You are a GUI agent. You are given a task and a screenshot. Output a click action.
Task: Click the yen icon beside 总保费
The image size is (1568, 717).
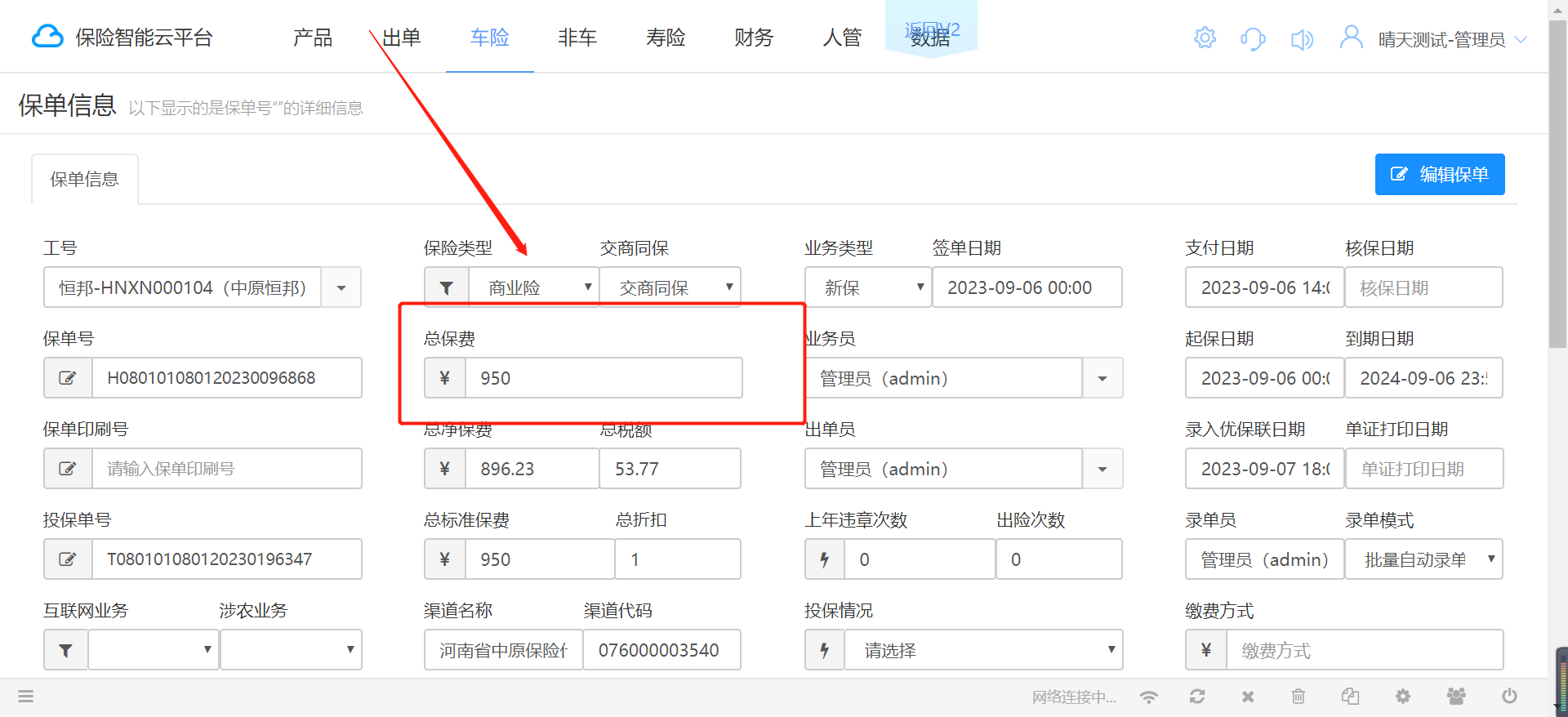point(445,378)
